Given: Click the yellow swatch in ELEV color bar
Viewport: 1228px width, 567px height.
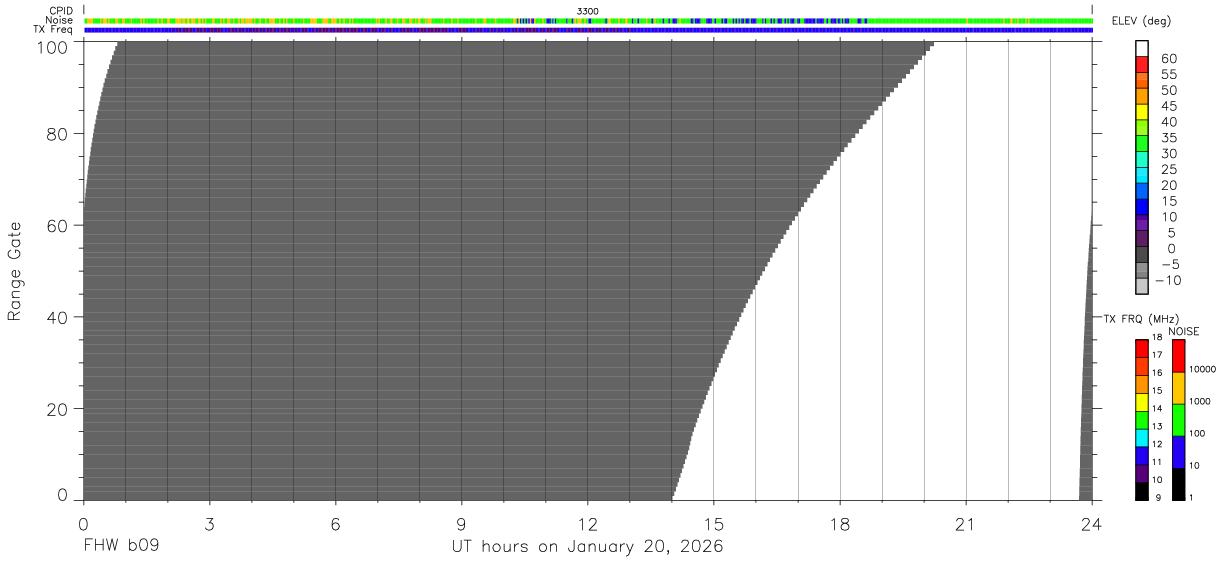Looking at the screenshot, I should (1142, 111).
